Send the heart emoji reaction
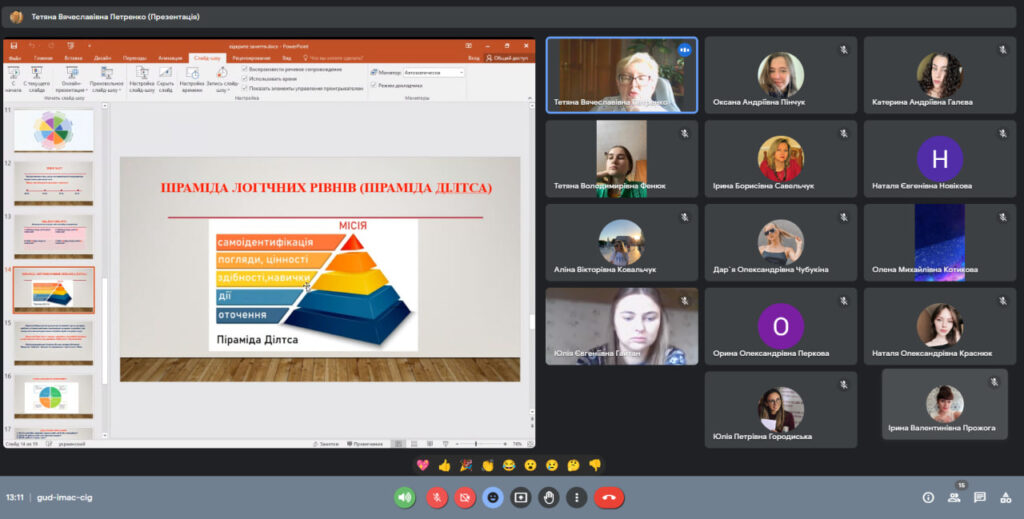The image size is (1024, 519). point(423,465)
